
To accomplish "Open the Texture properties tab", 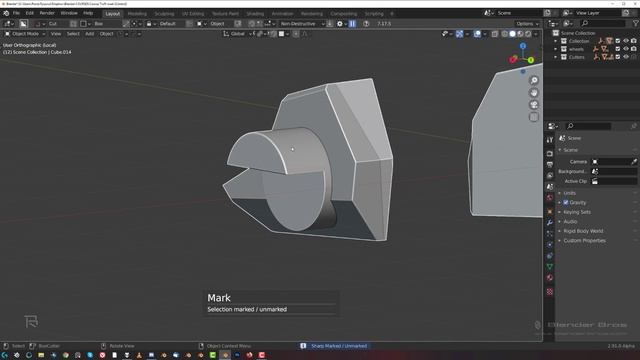I will [550, 291].
